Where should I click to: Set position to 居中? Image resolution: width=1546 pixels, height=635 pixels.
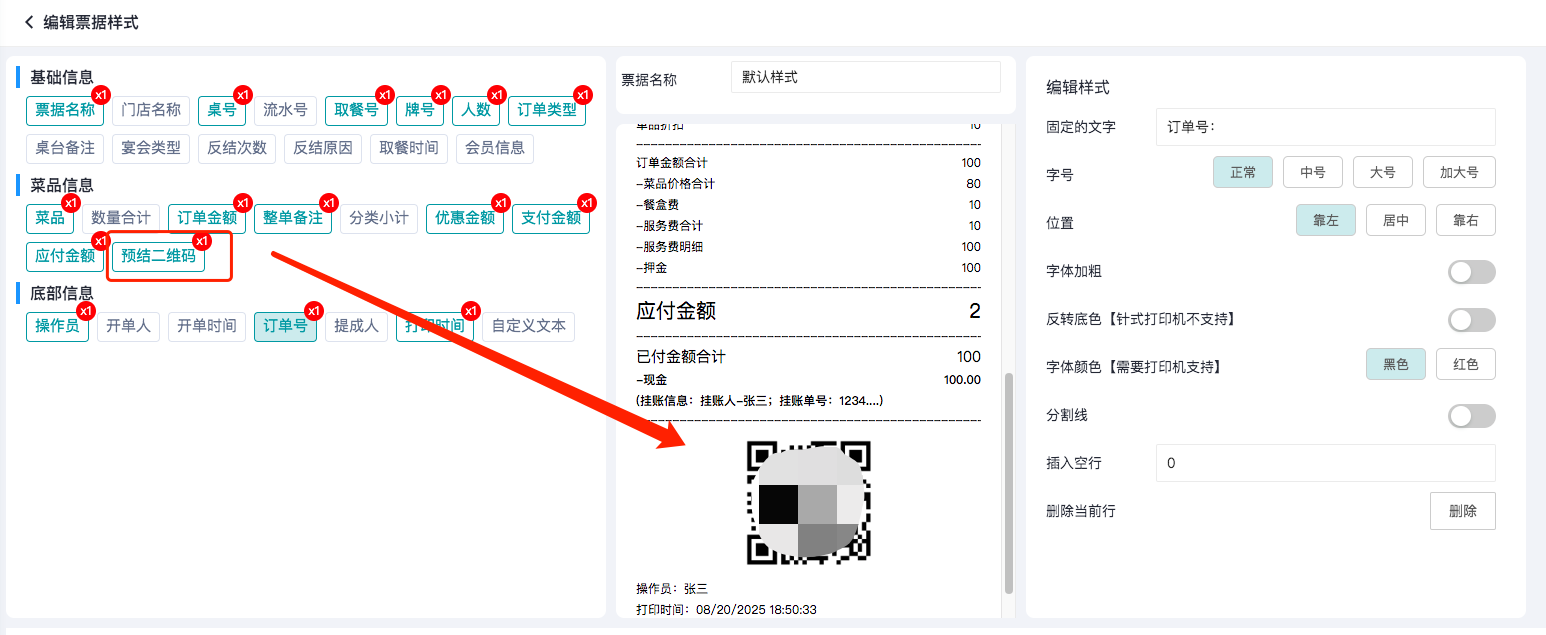click(1396, 221)
